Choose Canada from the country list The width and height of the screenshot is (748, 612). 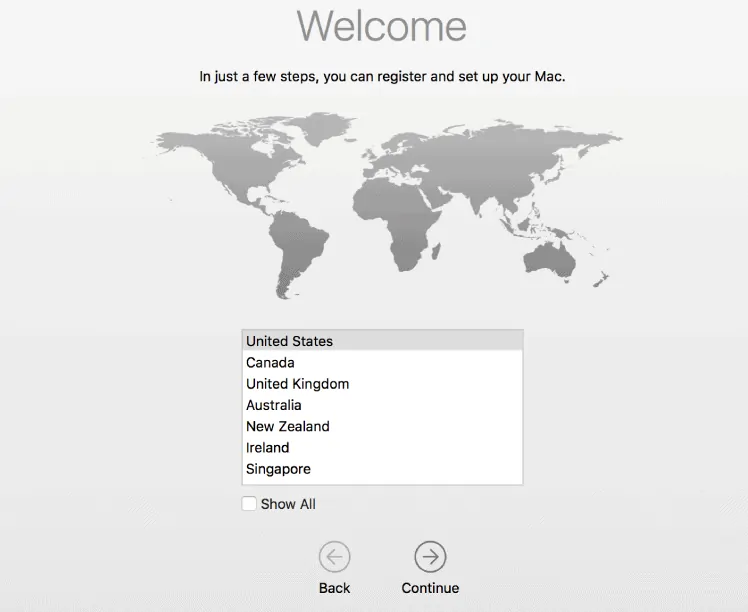click(x=270, y=362)
